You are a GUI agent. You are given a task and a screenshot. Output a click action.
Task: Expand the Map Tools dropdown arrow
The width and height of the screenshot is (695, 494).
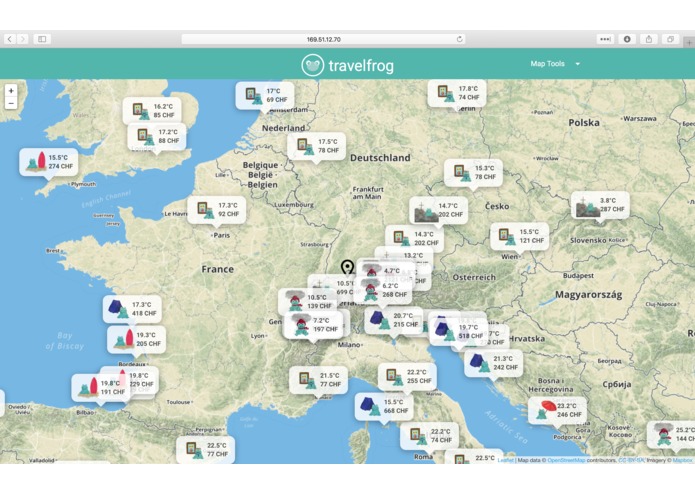point(578,64)
